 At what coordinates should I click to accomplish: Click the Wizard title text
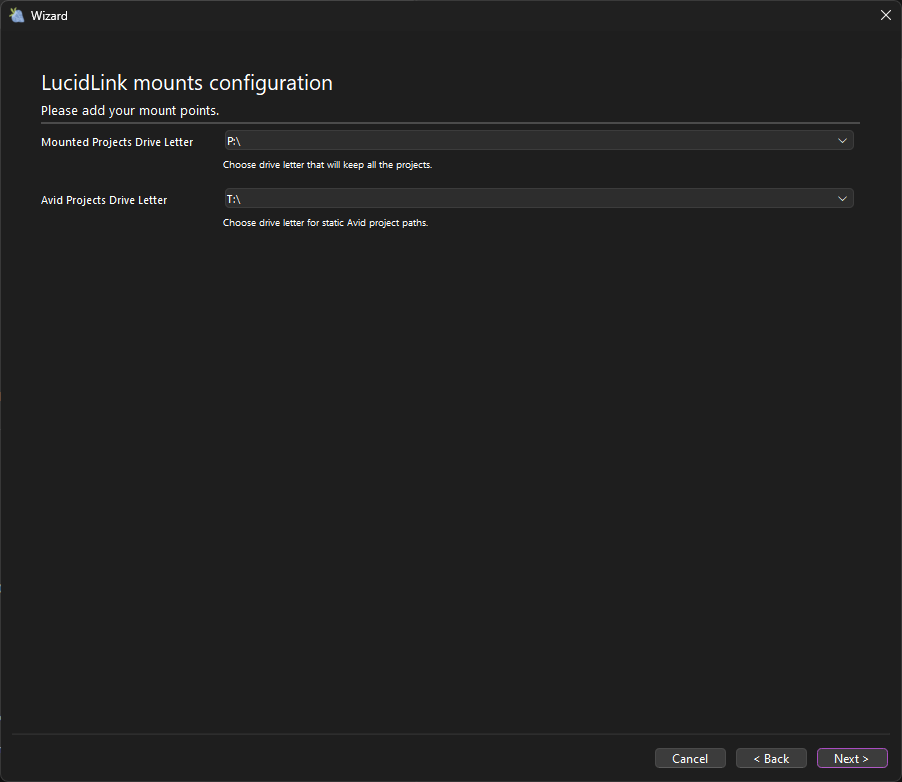[x=49, y=16]
